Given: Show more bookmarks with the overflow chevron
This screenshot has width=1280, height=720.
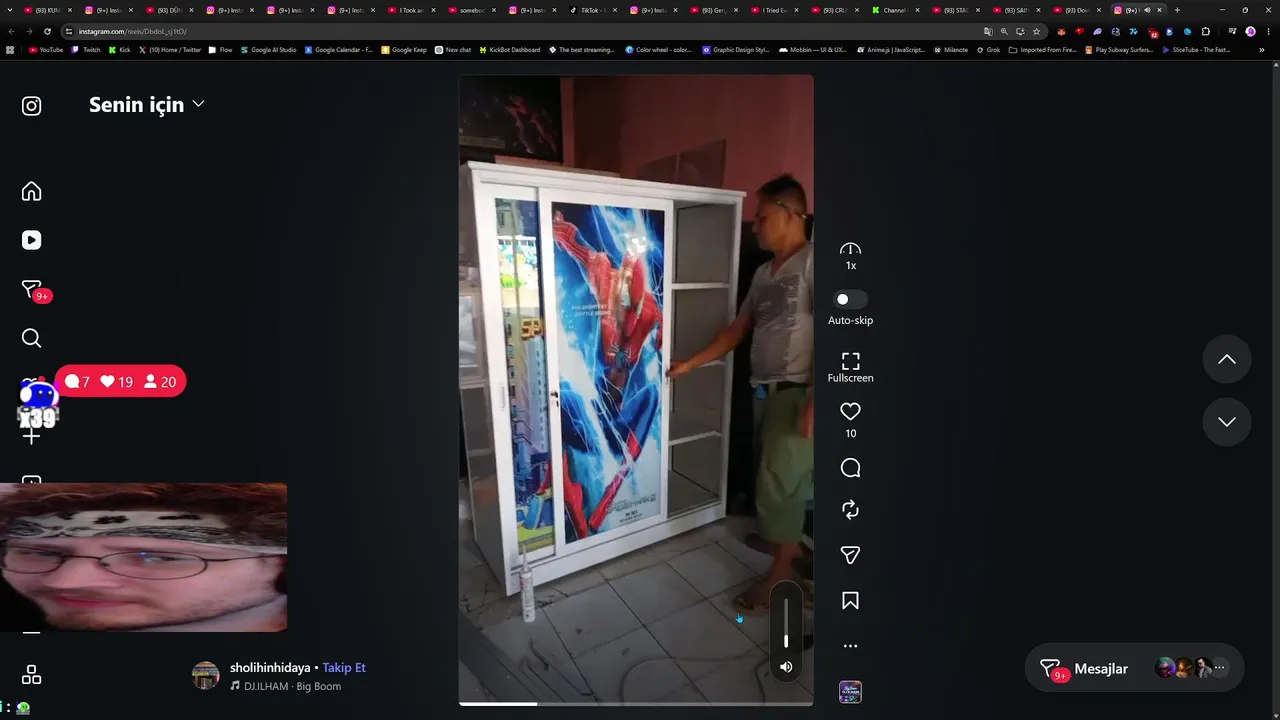Looking at the screenshot, I should [x=1262, y=50].
